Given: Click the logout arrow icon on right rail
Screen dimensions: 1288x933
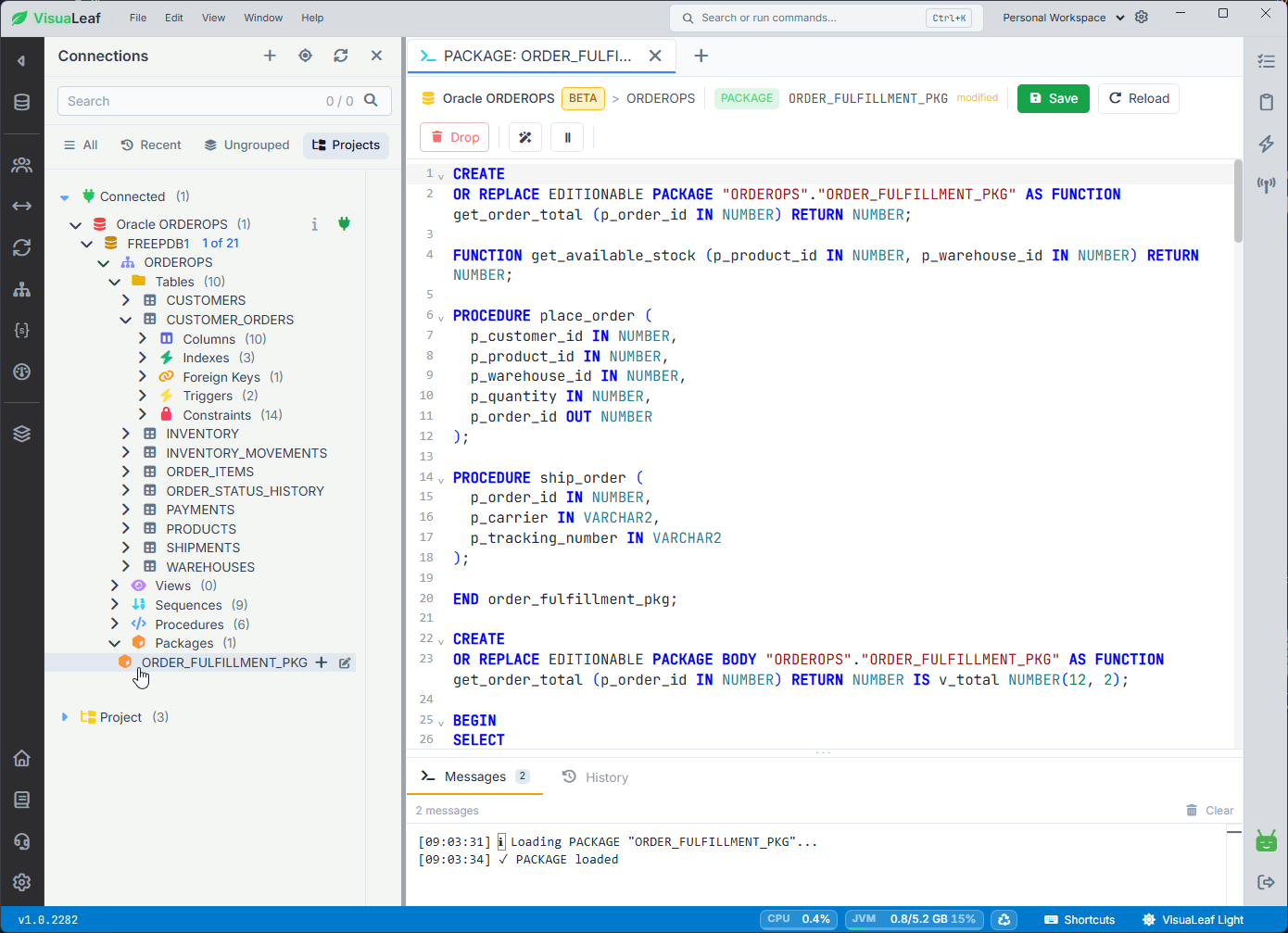Looking at the screenshot, I should point(1266,882).
